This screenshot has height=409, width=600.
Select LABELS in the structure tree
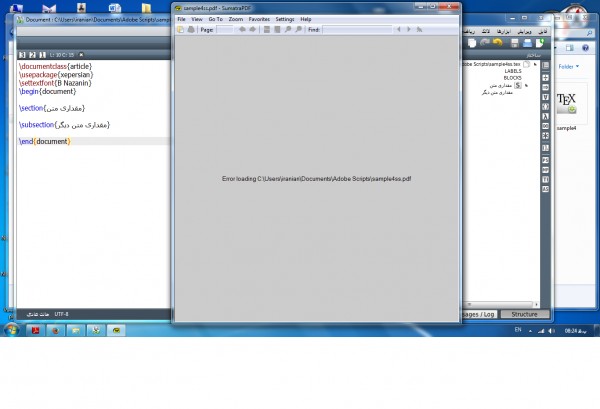click(512, 71)
